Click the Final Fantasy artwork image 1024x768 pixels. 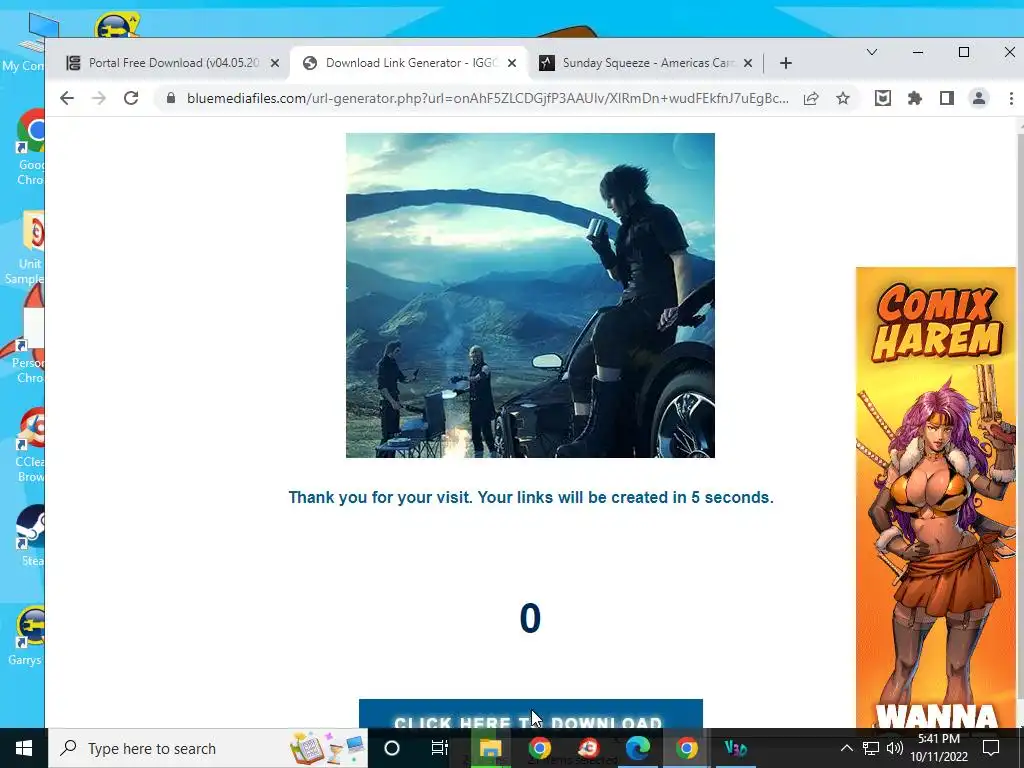(530, 295)
